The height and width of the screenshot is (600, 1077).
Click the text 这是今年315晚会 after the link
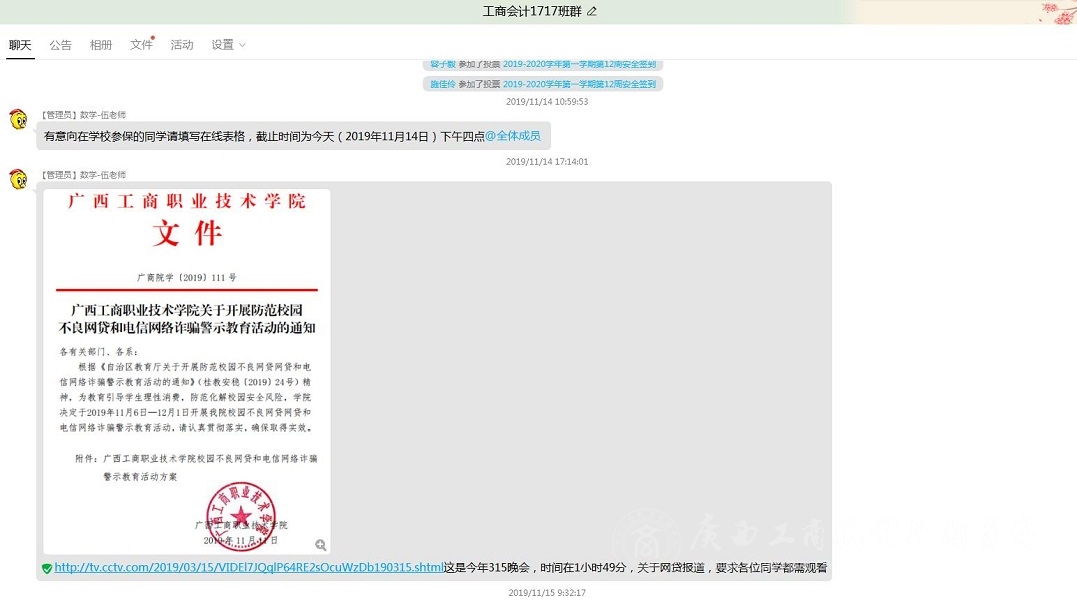tap(487, 568)
